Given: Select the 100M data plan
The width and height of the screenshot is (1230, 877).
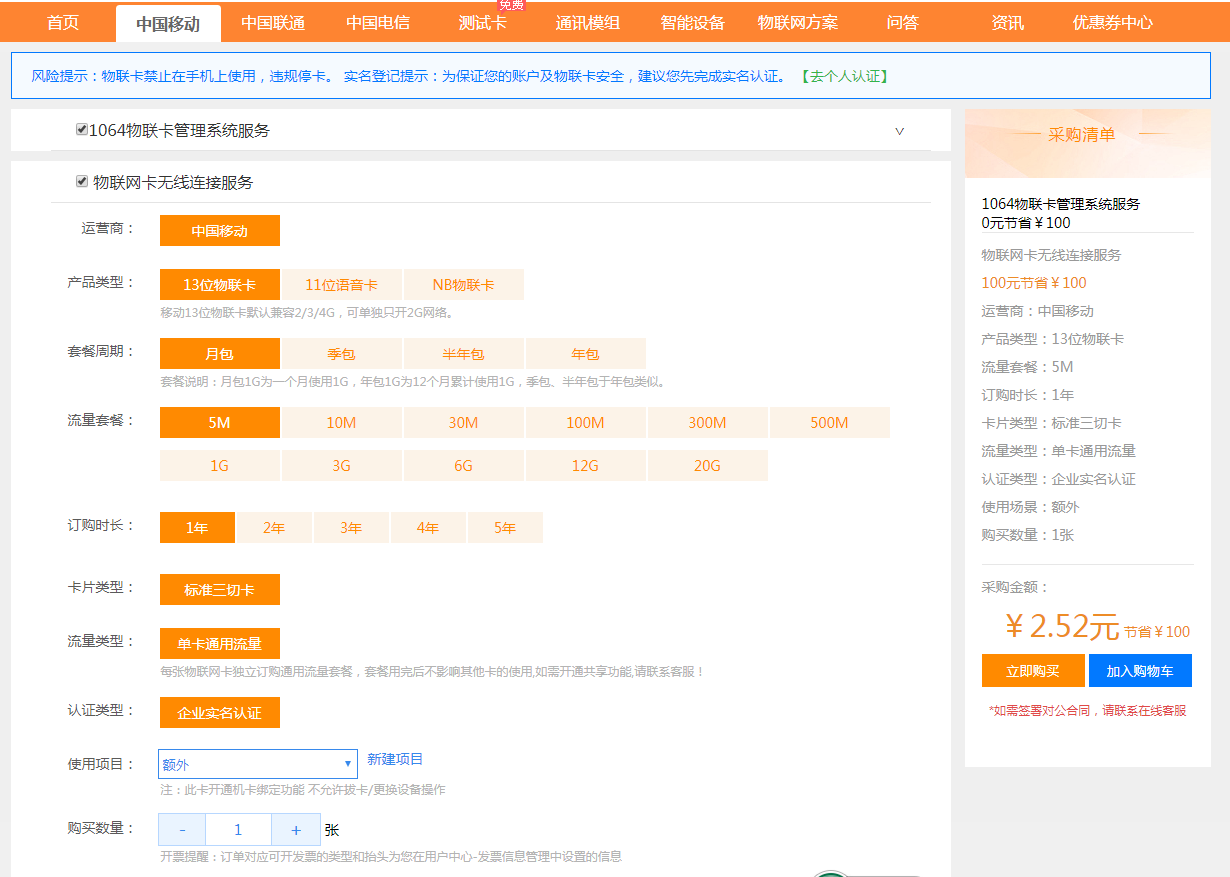Looking at the screenshot, I should [585, 423].
